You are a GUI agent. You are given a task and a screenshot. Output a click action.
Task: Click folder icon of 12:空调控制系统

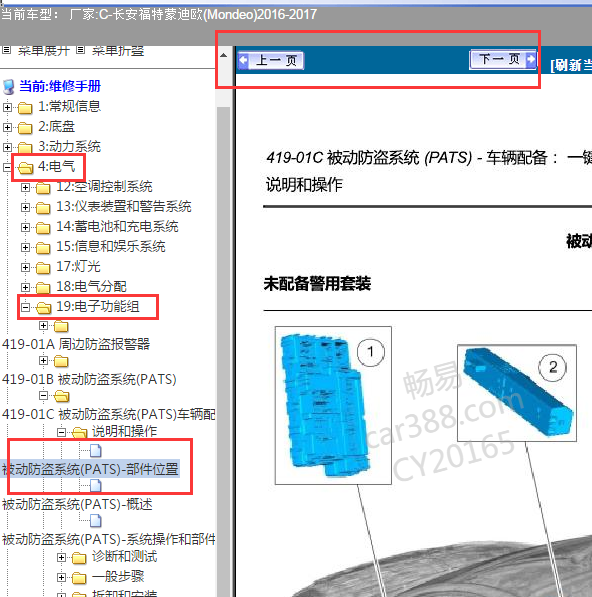[43, 188]
